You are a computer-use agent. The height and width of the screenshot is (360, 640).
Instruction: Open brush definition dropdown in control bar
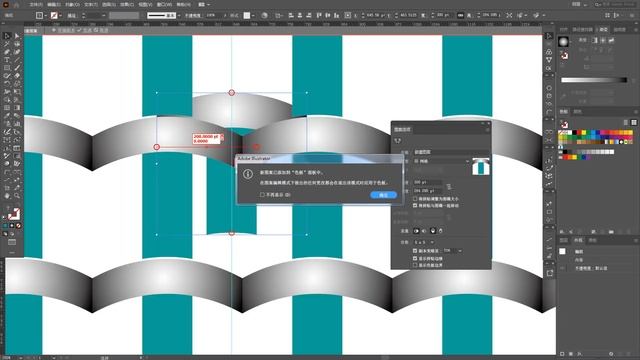click(179, 16)
